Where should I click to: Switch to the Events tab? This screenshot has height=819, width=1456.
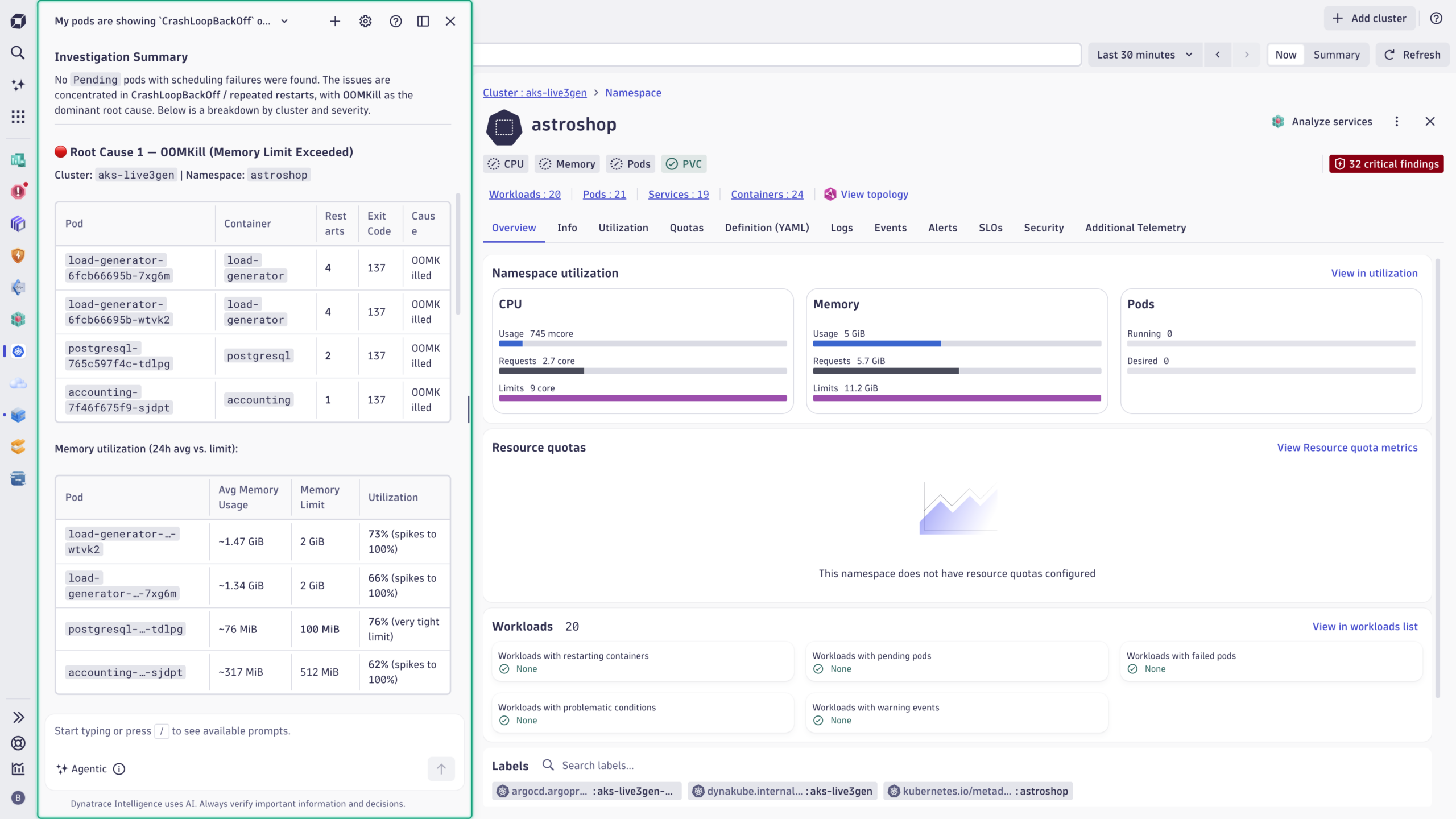tap(891, 228)
